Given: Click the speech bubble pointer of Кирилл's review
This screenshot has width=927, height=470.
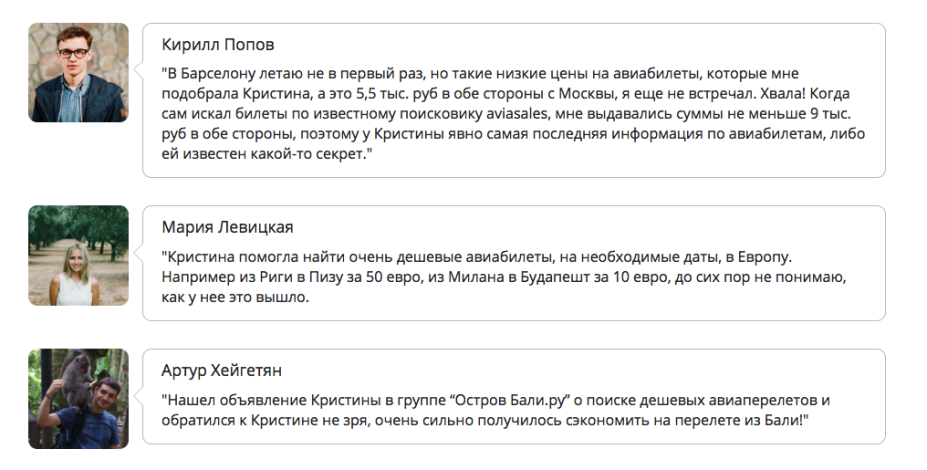Looking at the screenshot, I should coord(139,70).
